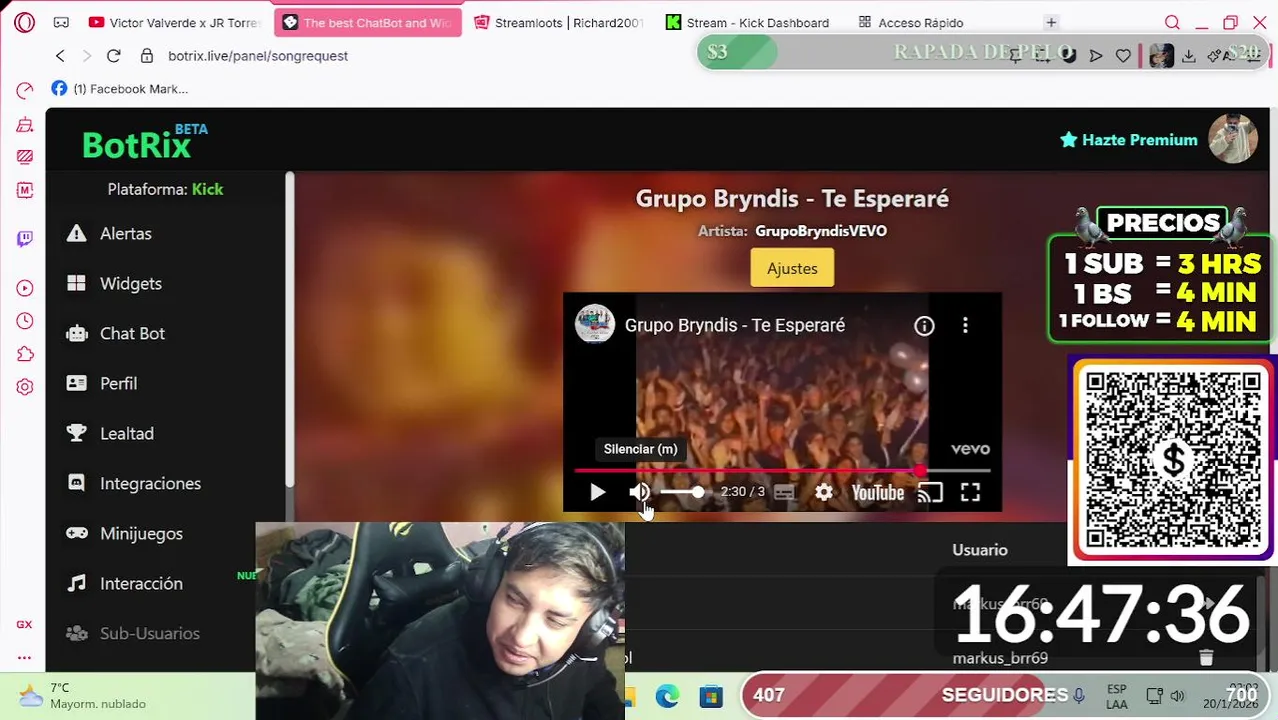The image size is (1278, 720).
Task: Adjust the YouTube volume slider
Action: point(682,492)
